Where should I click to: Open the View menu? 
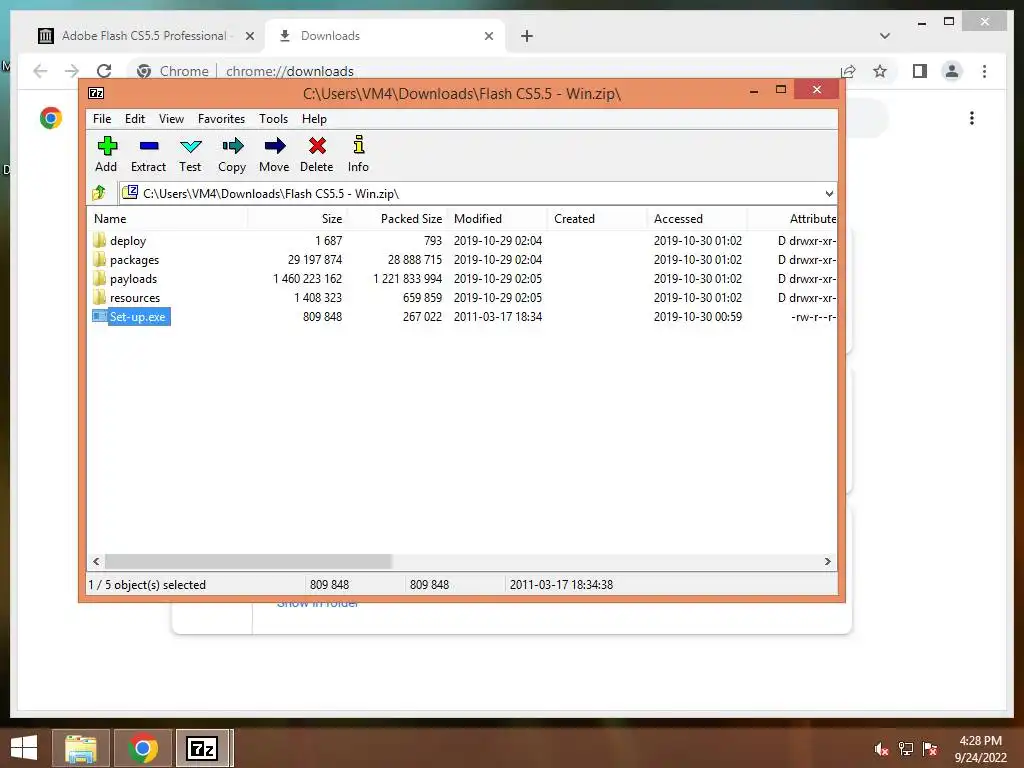(171, 119)
